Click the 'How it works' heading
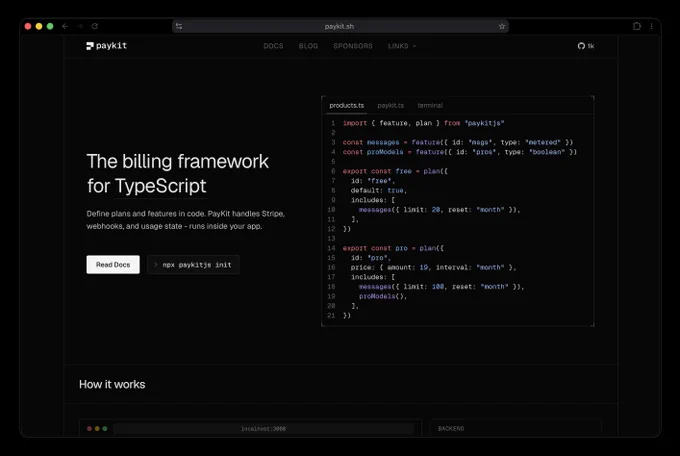680x456 pixels. point(112,384)
